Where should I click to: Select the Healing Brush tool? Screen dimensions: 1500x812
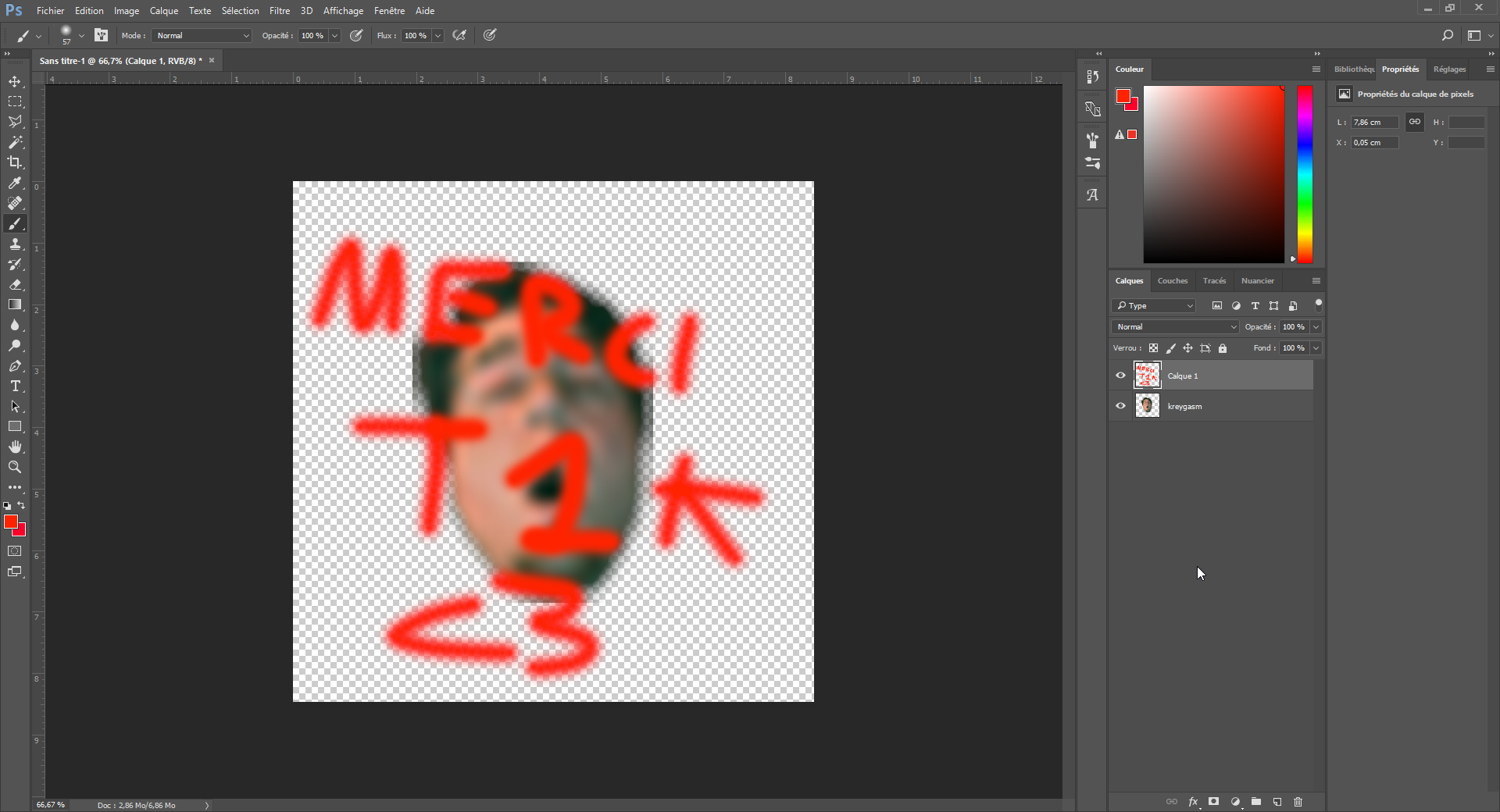(x=15, y=203)
